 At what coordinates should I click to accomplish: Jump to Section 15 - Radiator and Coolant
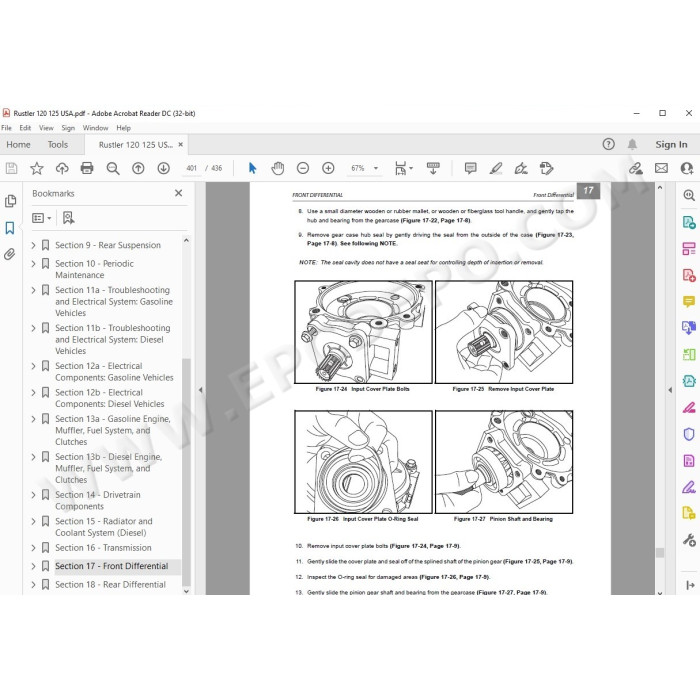coord(104,527)
